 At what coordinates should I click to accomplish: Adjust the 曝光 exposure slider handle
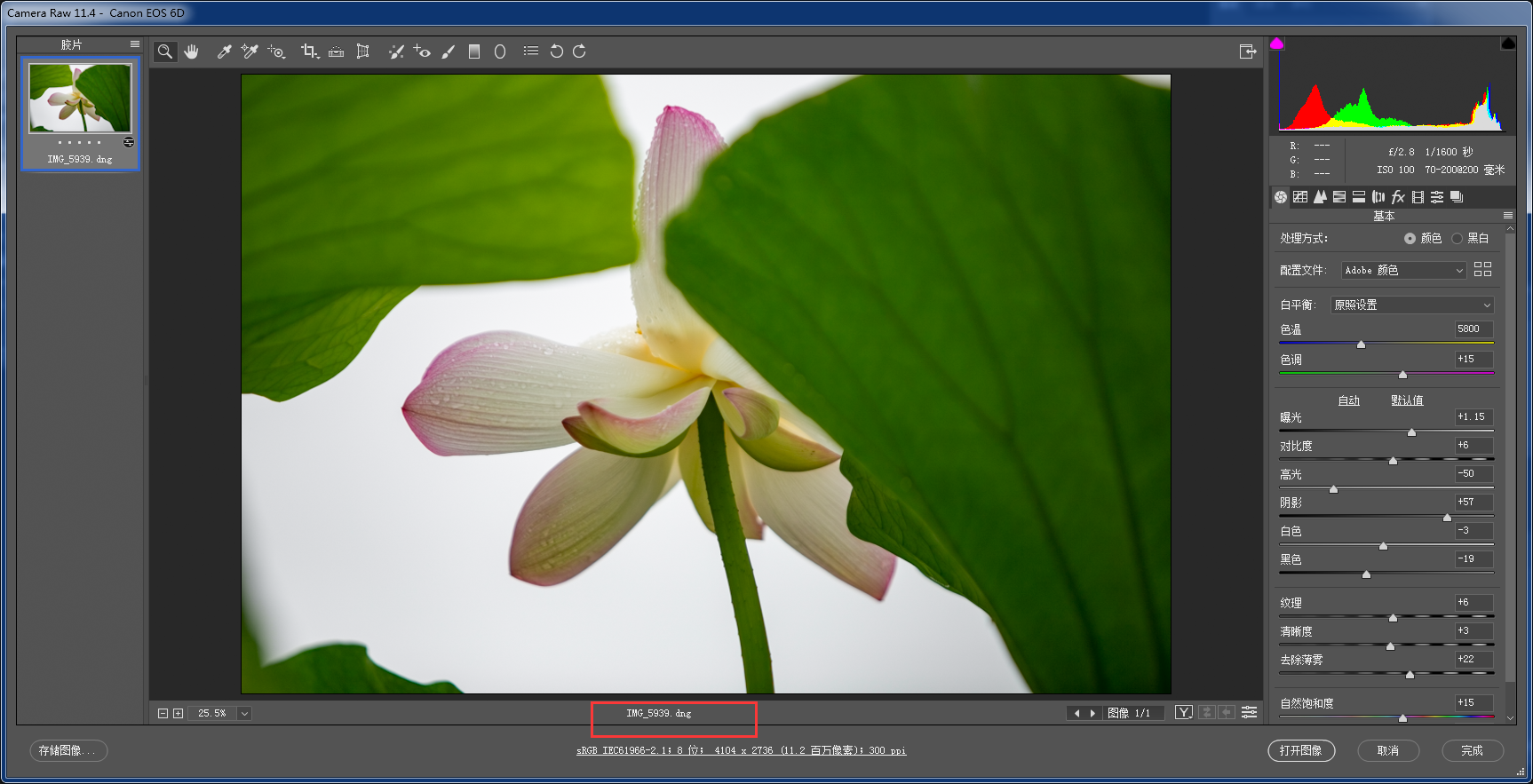(x=1411, y=432)
